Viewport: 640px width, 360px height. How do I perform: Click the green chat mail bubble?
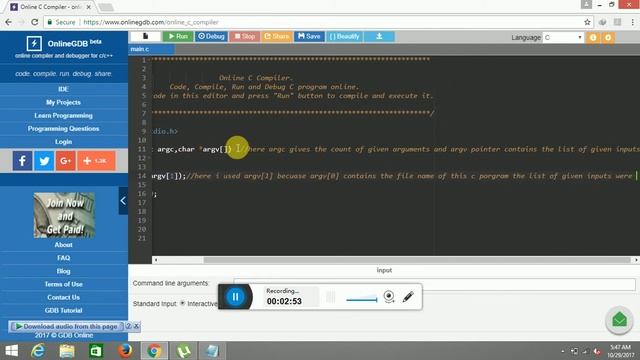(x=619, y=320)
